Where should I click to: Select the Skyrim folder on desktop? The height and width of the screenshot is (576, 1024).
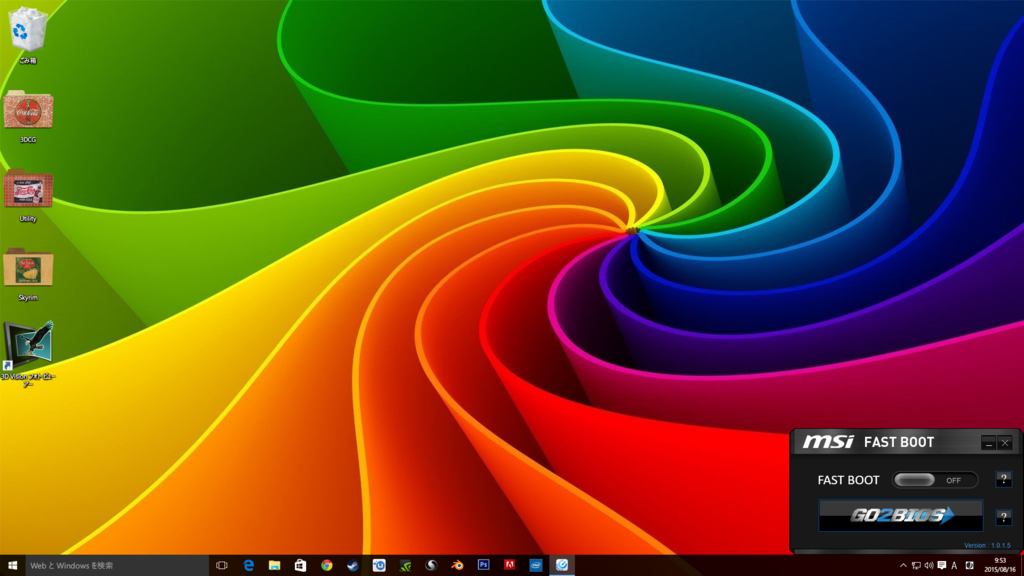(x=27, y=275)
